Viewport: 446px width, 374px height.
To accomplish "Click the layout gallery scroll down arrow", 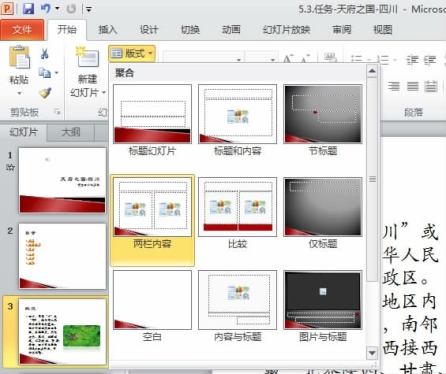I will click(x=372, y=353).
